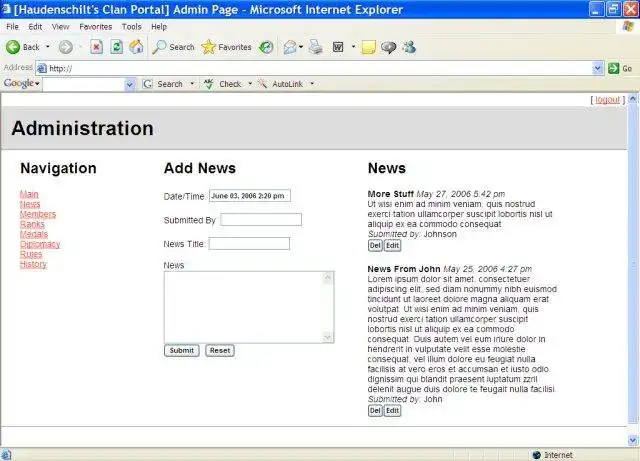Click the Stop loading icon

96,47
